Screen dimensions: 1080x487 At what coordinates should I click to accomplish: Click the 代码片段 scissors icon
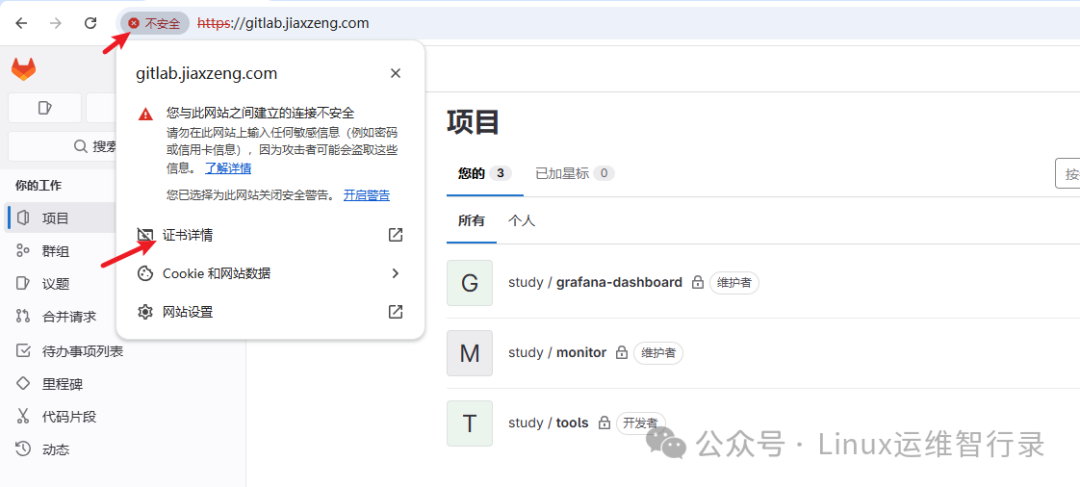23,417
